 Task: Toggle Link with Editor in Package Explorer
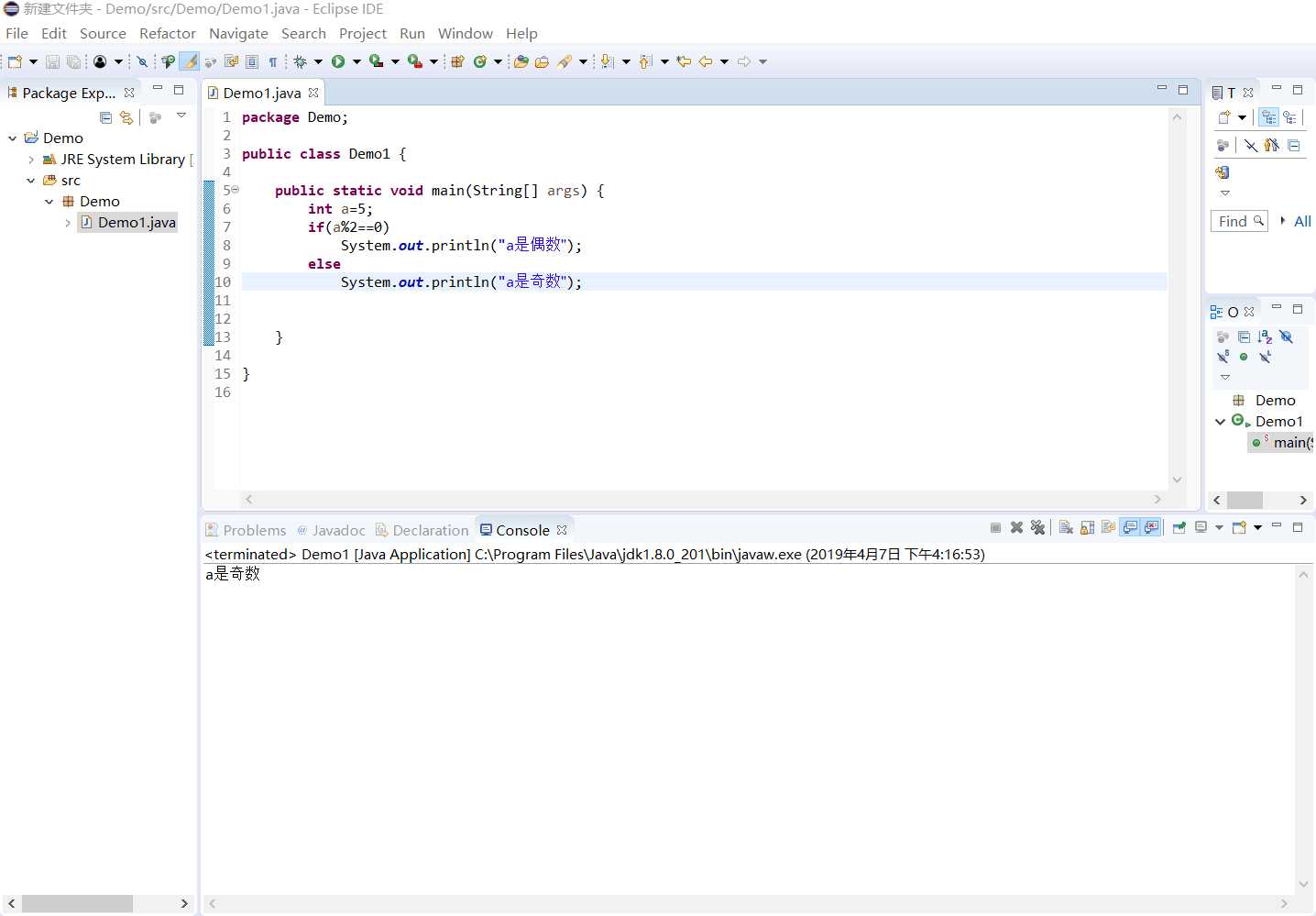[126, 117]
